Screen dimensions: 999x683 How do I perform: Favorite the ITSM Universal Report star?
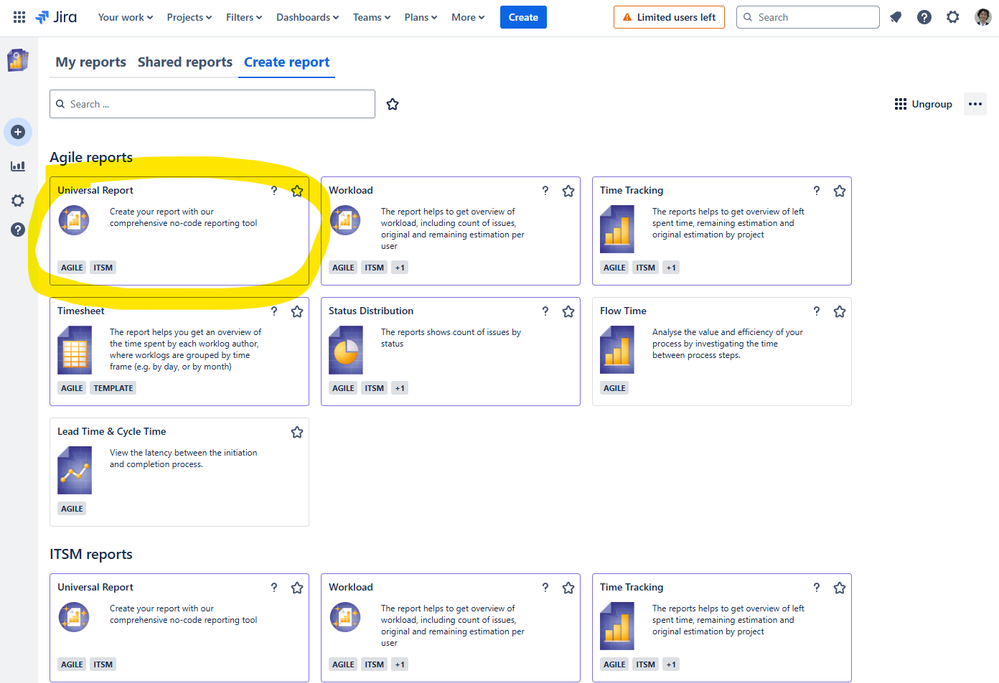click(x=297, y=587)
